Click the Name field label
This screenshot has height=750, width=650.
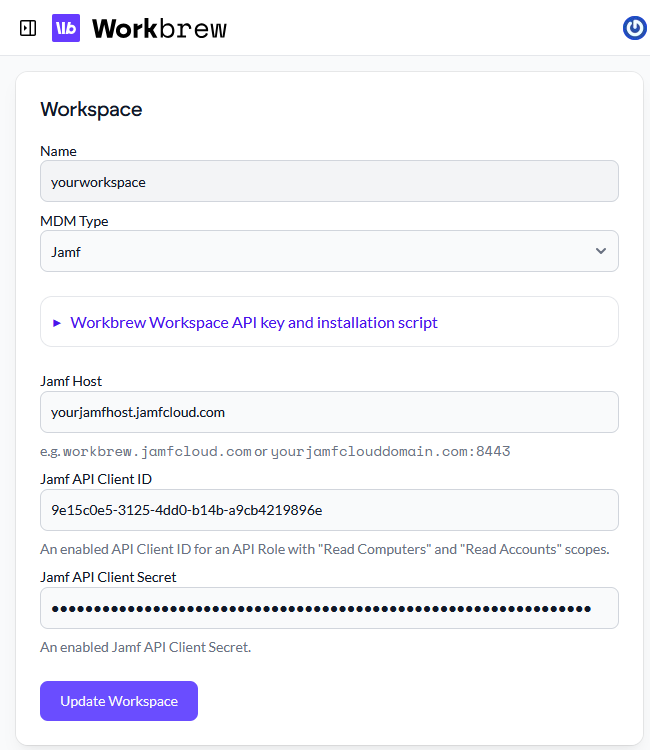(x=58, y=151)
